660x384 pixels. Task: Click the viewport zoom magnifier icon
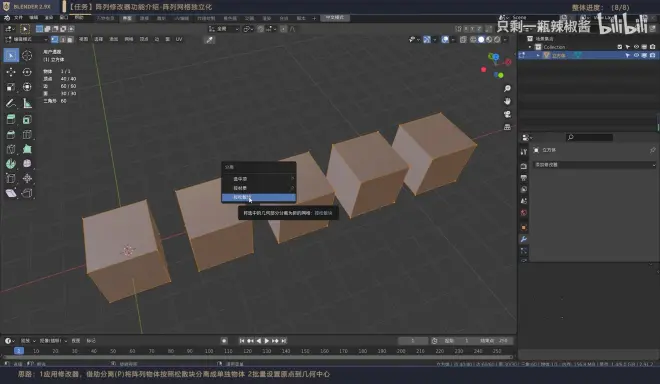[507, 88]
